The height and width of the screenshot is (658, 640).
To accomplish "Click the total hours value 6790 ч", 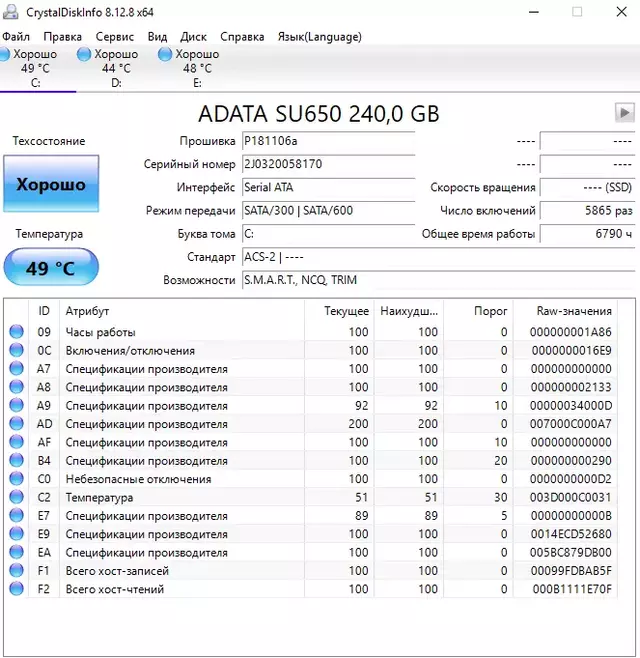I will (588, 234).
